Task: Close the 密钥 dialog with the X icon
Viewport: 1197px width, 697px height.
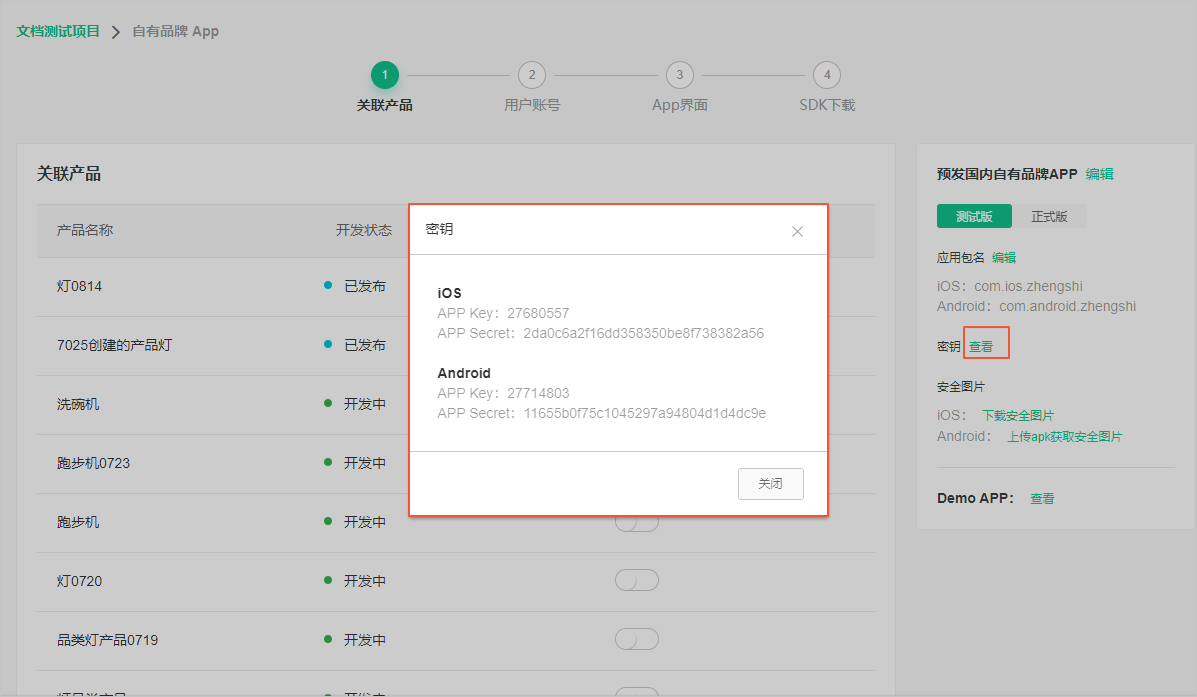Action: 797,231
